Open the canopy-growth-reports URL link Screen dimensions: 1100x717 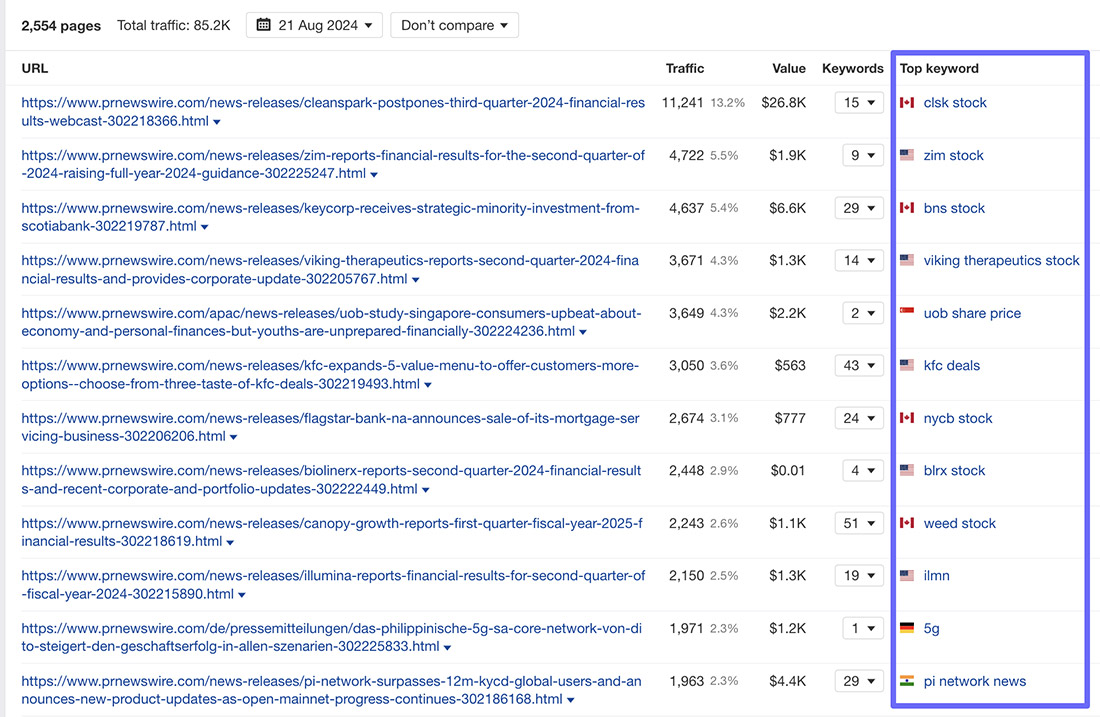coord(332,532)
